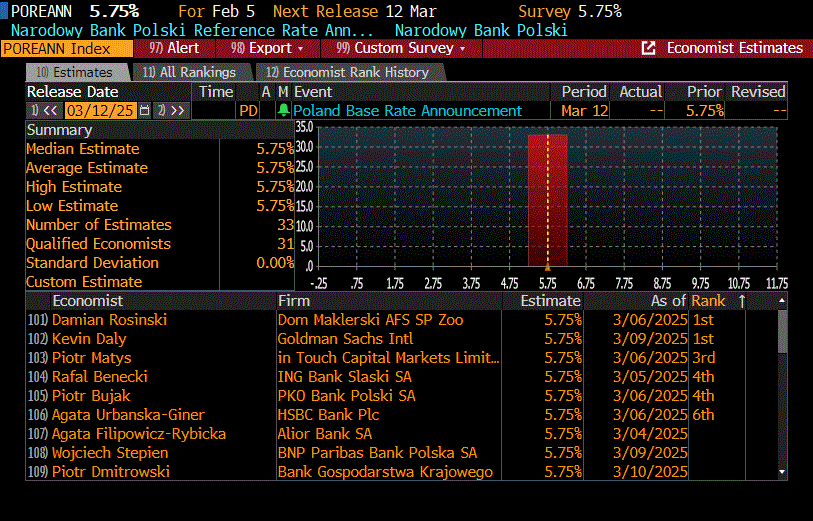
Task: Click the economist list scrollbar thumb
Action: click(782, 332)
